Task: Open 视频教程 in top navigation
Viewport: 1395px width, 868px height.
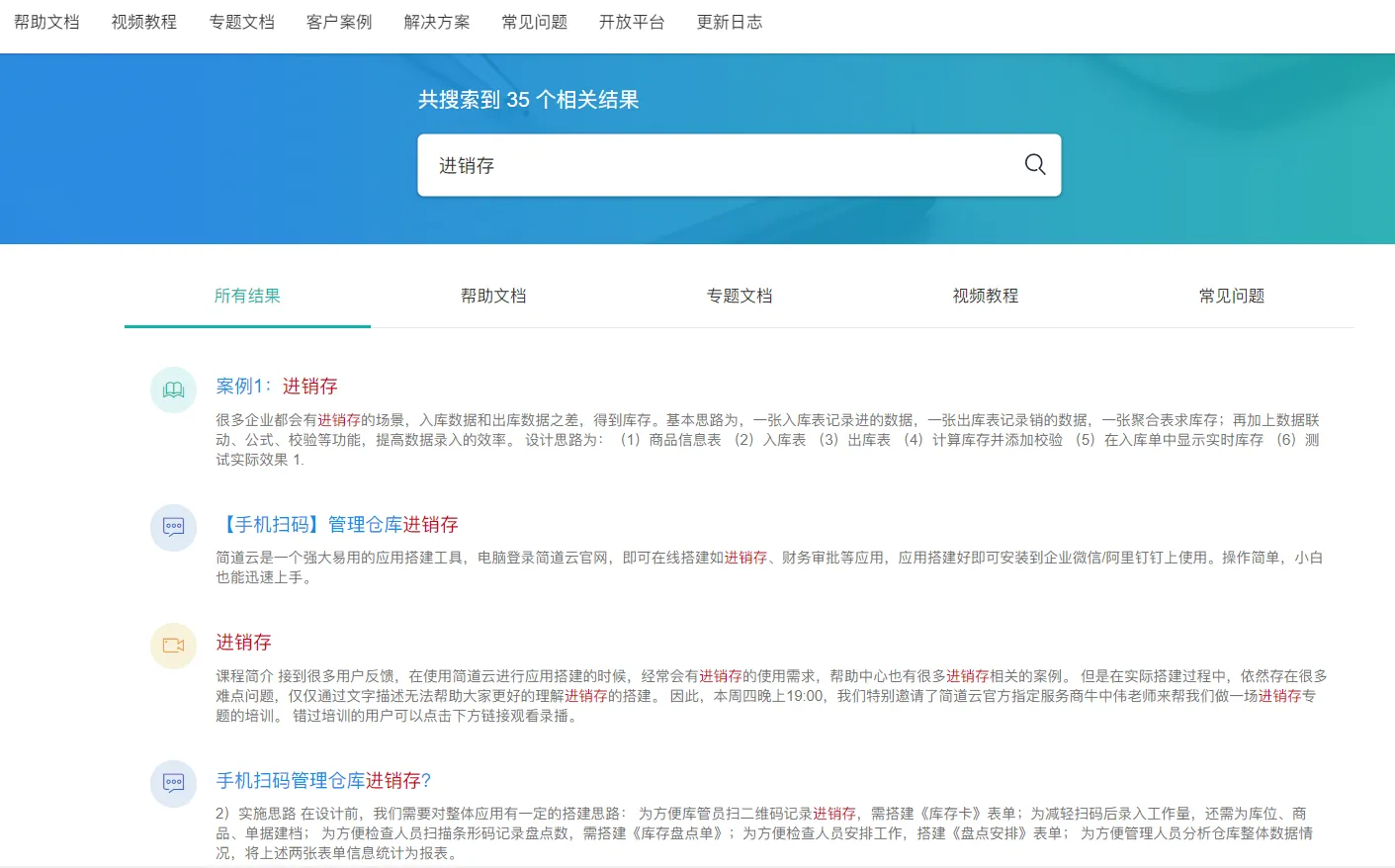Action: pyautogui.click(x=144, y=22)
